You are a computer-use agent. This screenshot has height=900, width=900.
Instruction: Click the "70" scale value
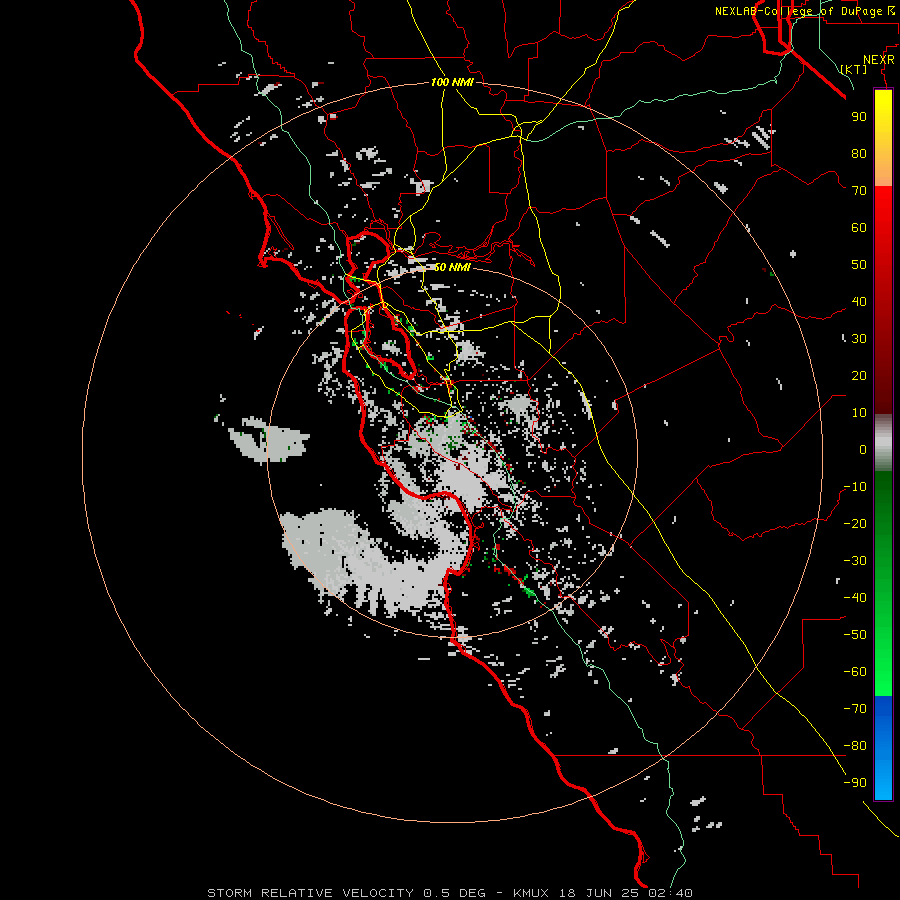click(x=859, y=191)
